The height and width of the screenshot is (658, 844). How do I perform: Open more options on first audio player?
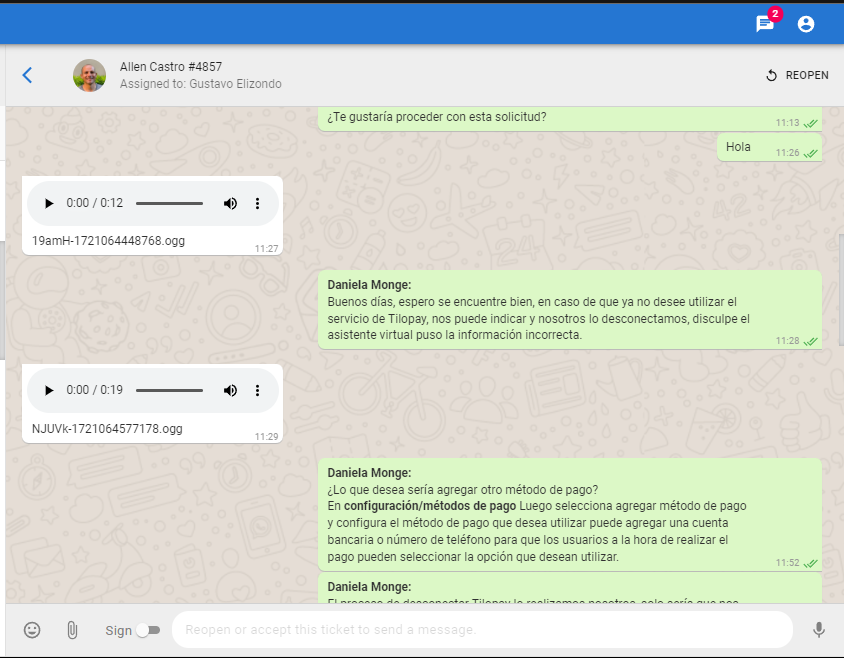pos(257,203)
